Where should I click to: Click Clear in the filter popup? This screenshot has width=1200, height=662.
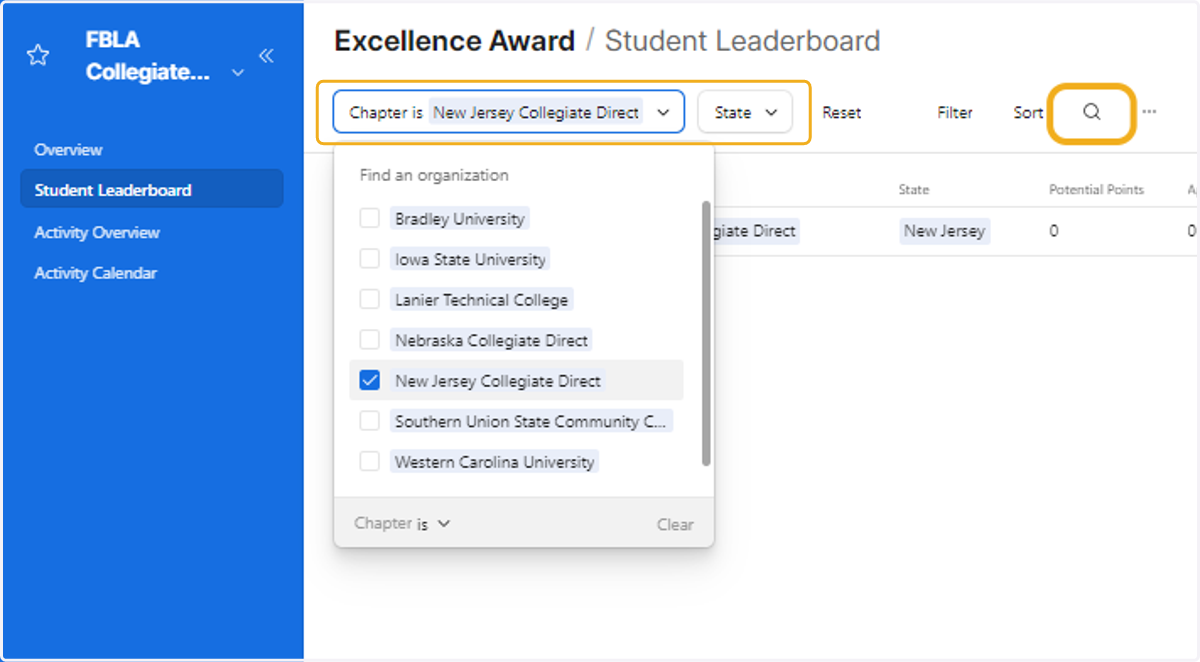point(675,524)
